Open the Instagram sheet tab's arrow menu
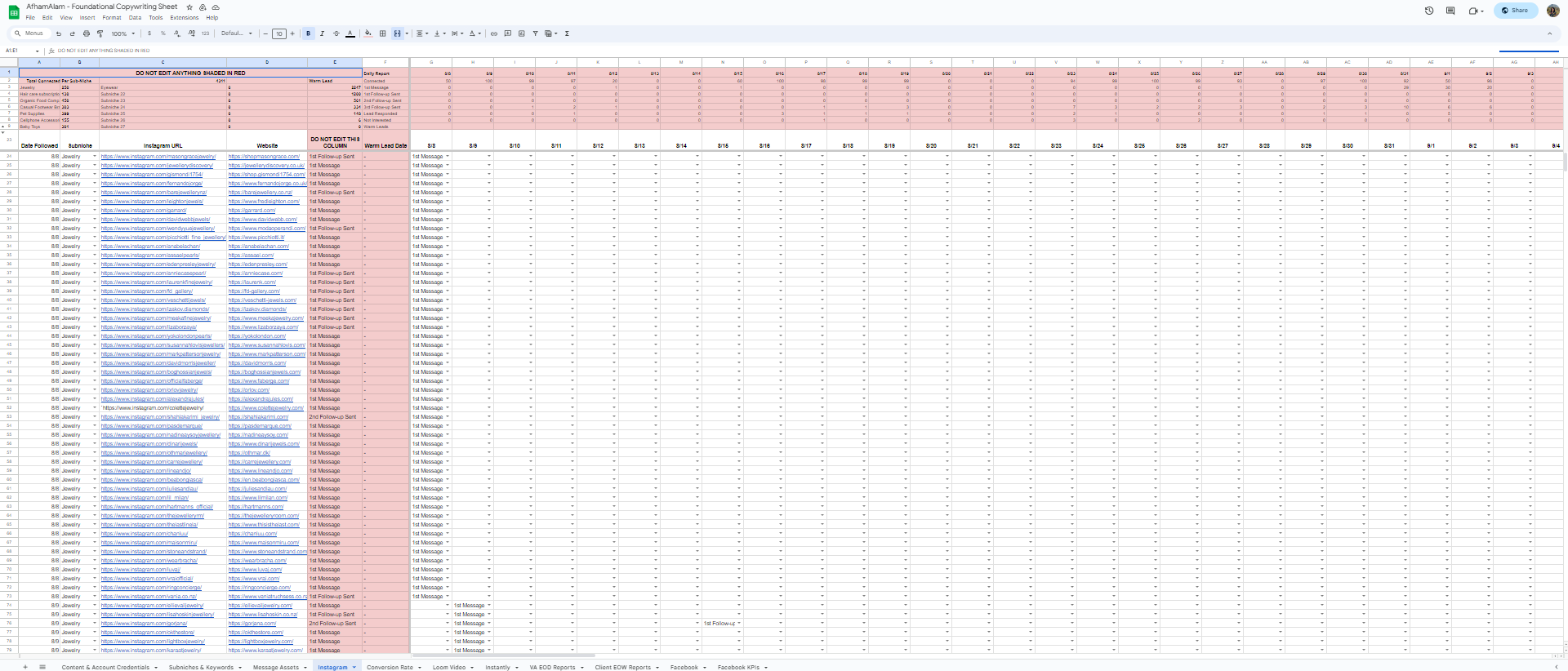This screenshot has height=671, width=1568. [354, 667]
